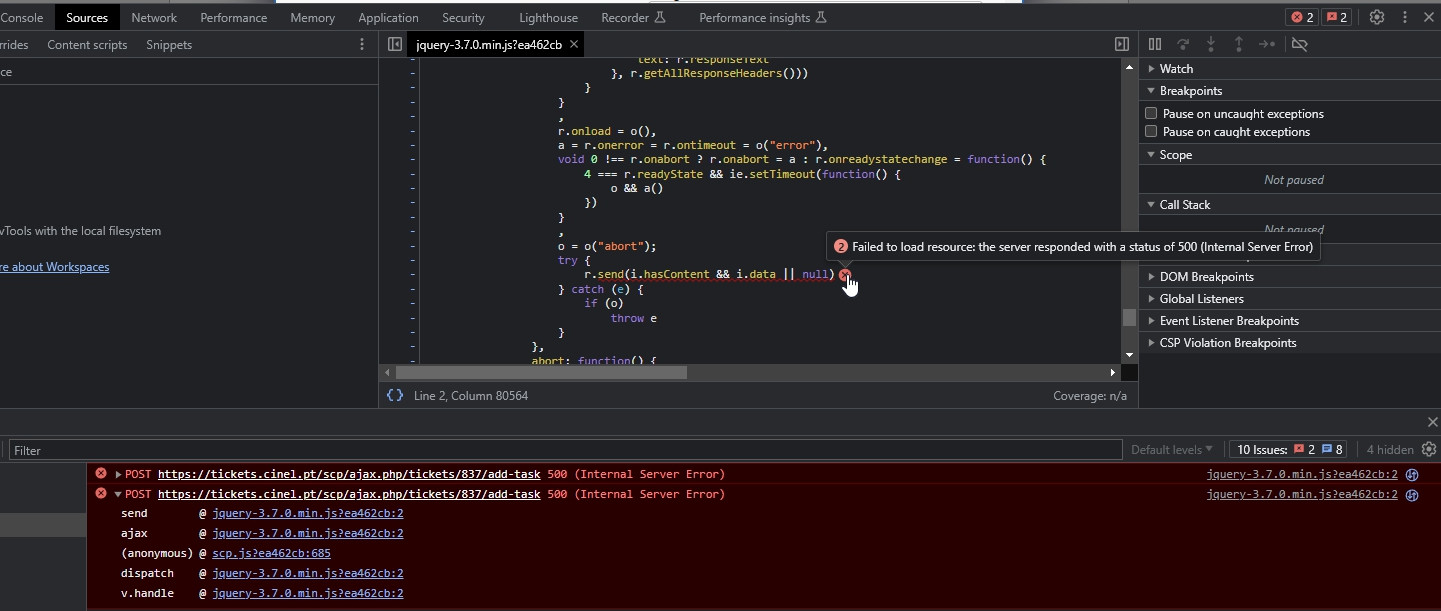This screenshot has width=1441, height=611.
Task: Click the code editor's scroll left arrow
Action: (x=387, y=372)
